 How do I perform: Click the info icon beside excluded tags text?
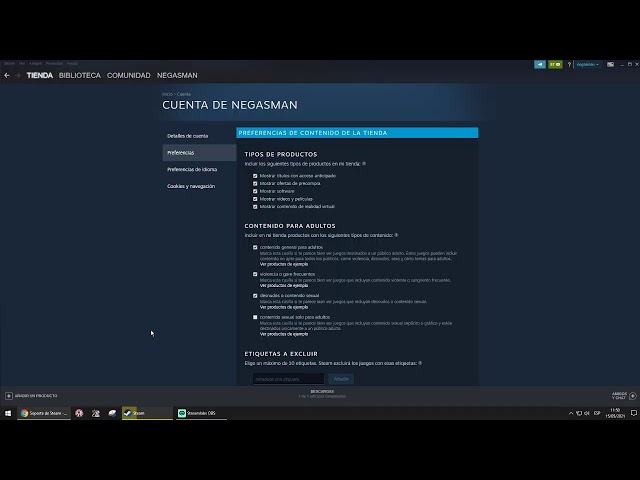pyautogui.click(x=420, y=363)
